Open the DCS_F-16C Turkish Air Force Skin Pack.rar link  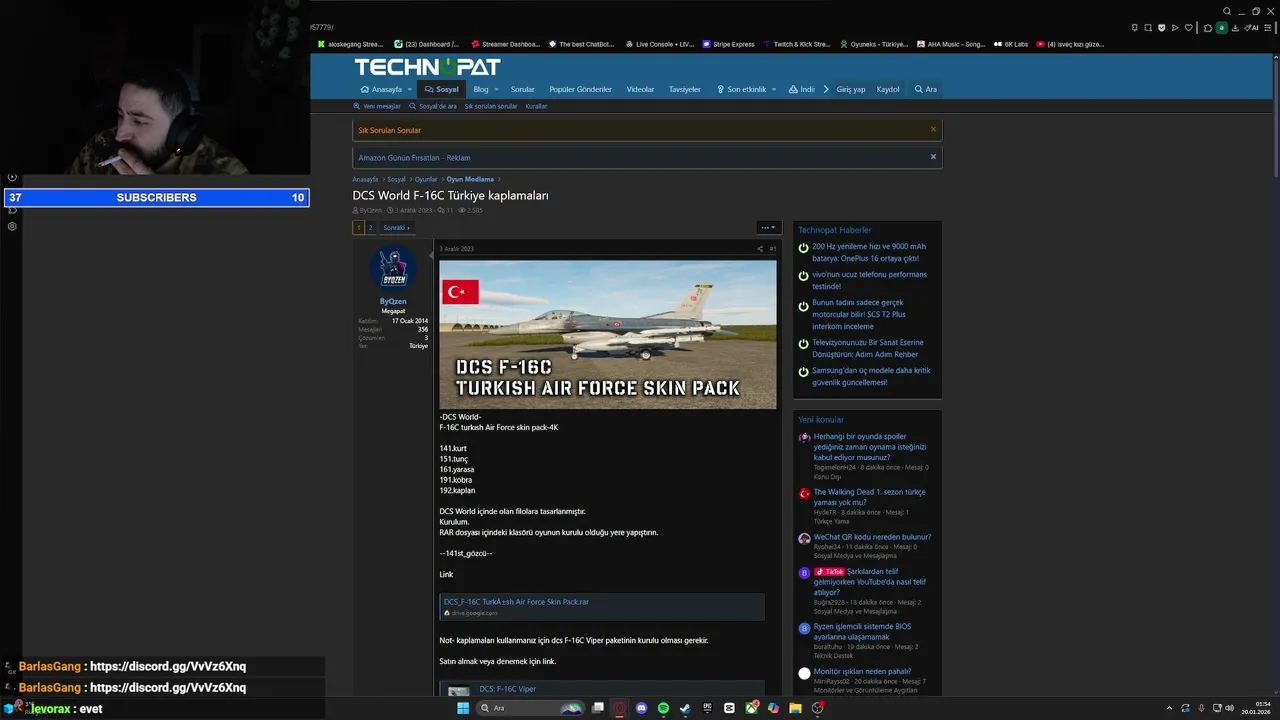click(516, 602)
